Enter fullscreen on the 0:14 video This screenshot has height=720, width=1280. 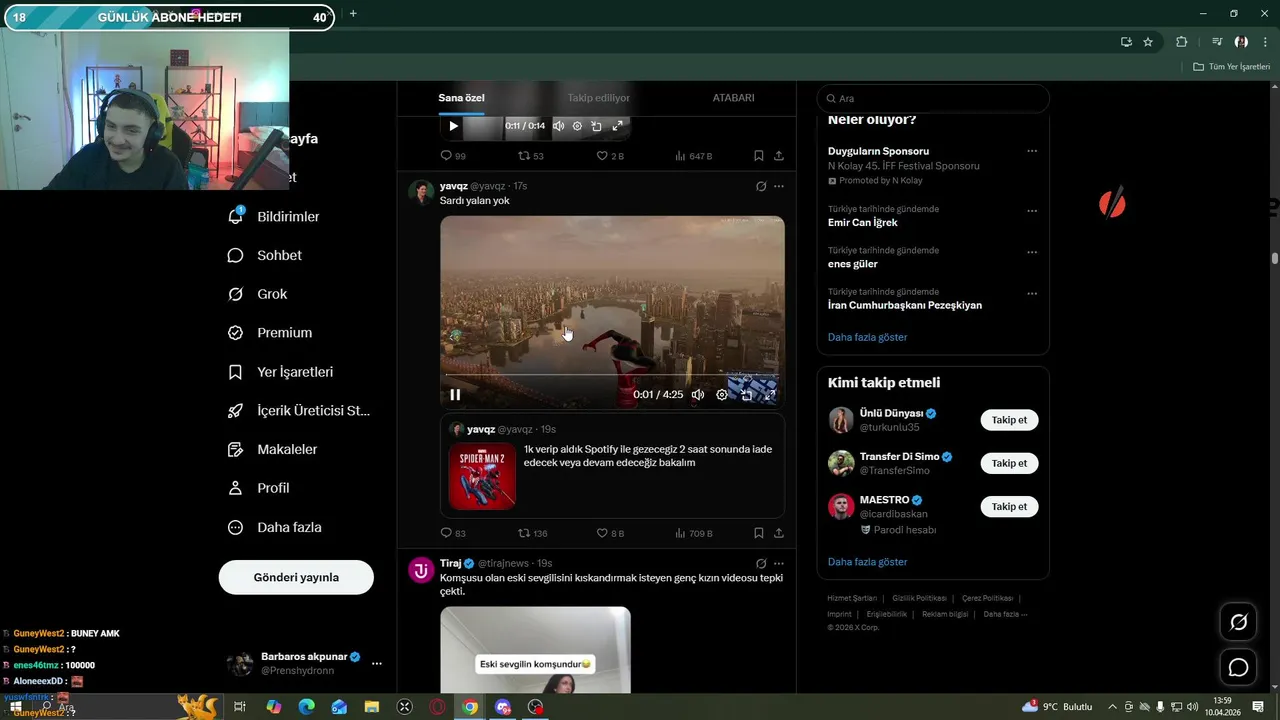(x=617, y=126)
